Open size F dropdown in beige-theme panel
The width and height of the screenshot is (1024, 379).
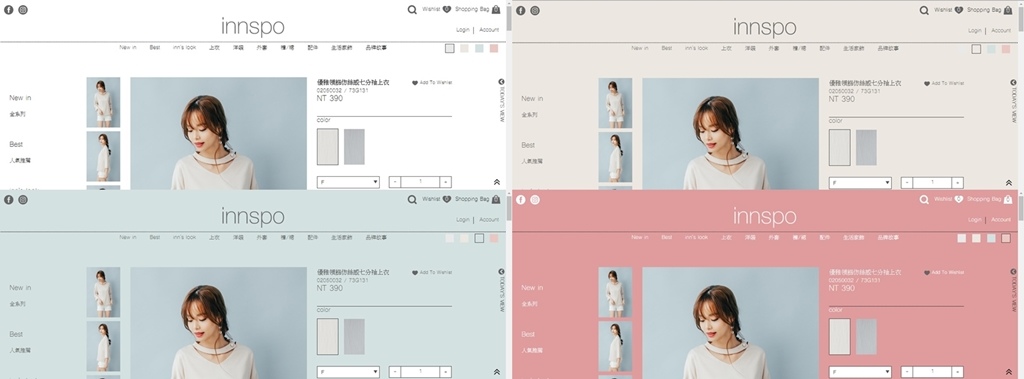860,183
